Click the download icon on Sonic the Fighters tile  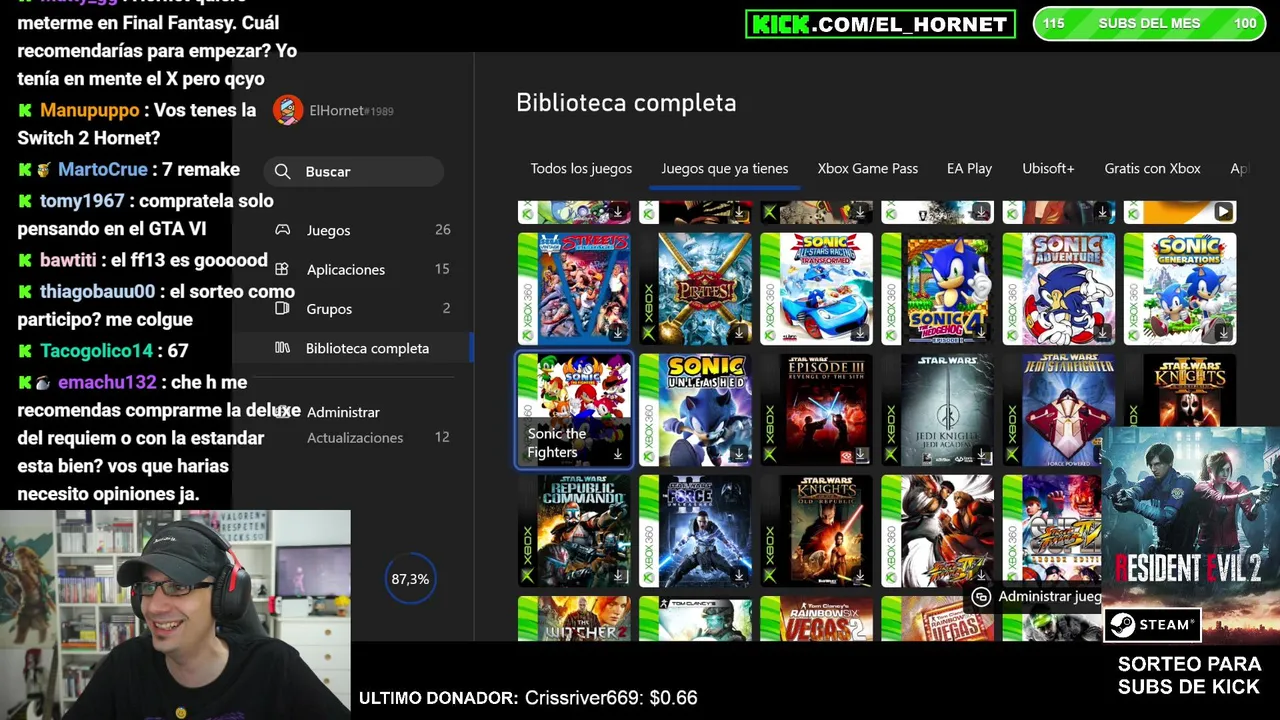617,454
